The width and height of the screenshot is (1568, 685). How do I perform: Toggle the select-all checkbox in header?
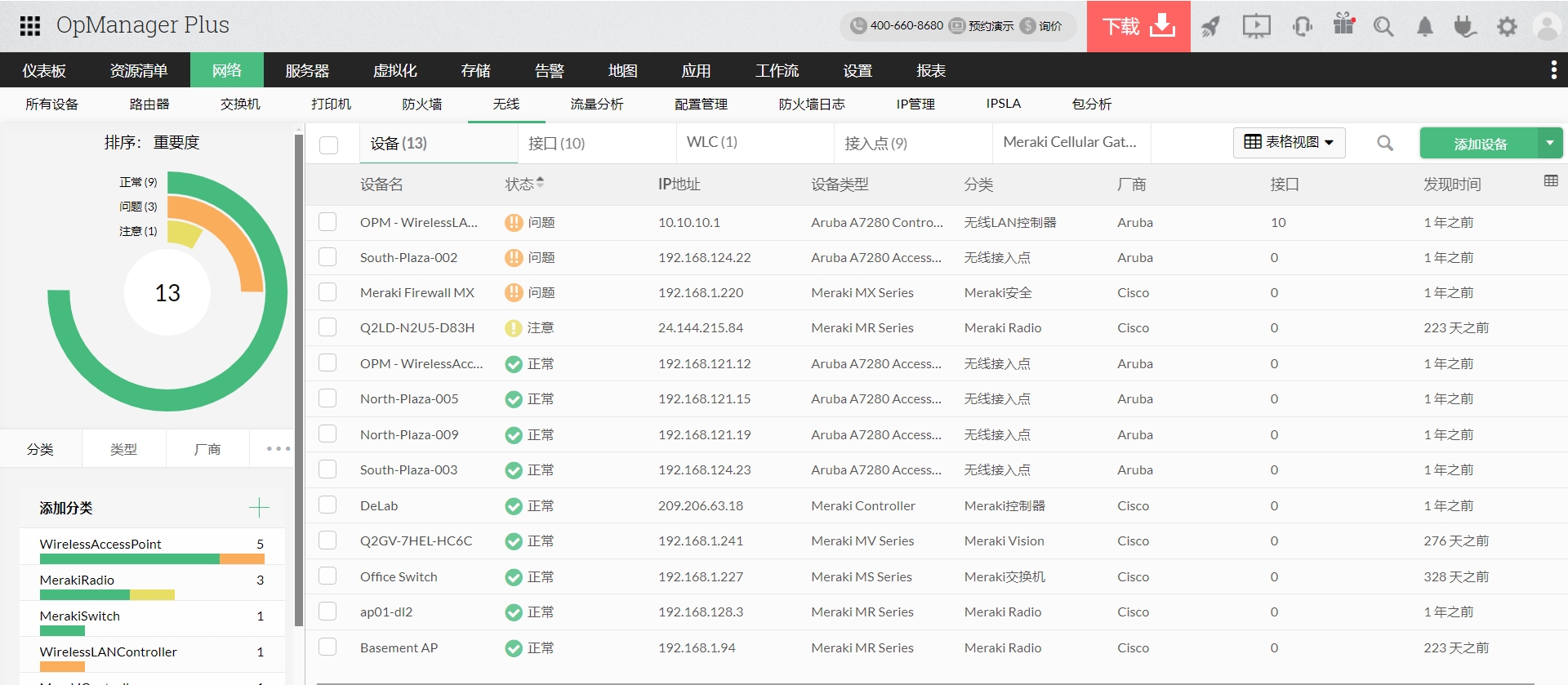[329, 145]
